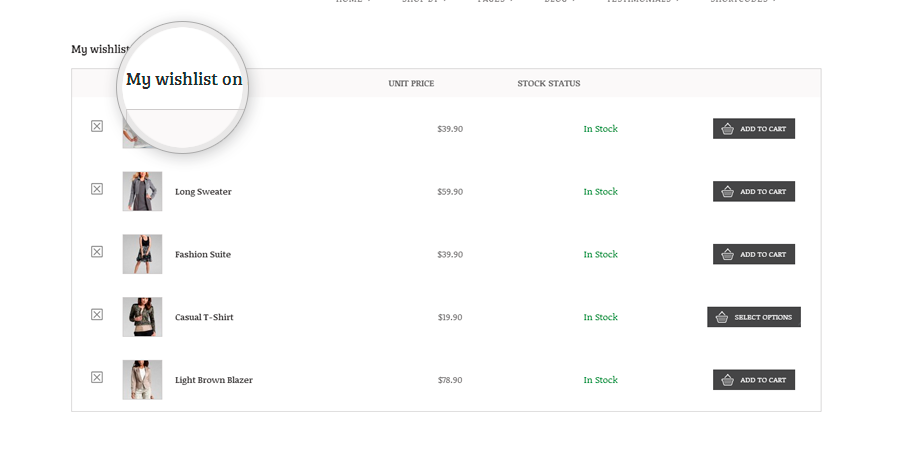Screen dimensions: 903x450
Task: Click the remove icon of the topmost wishlist row
Action: coord(97,126)
